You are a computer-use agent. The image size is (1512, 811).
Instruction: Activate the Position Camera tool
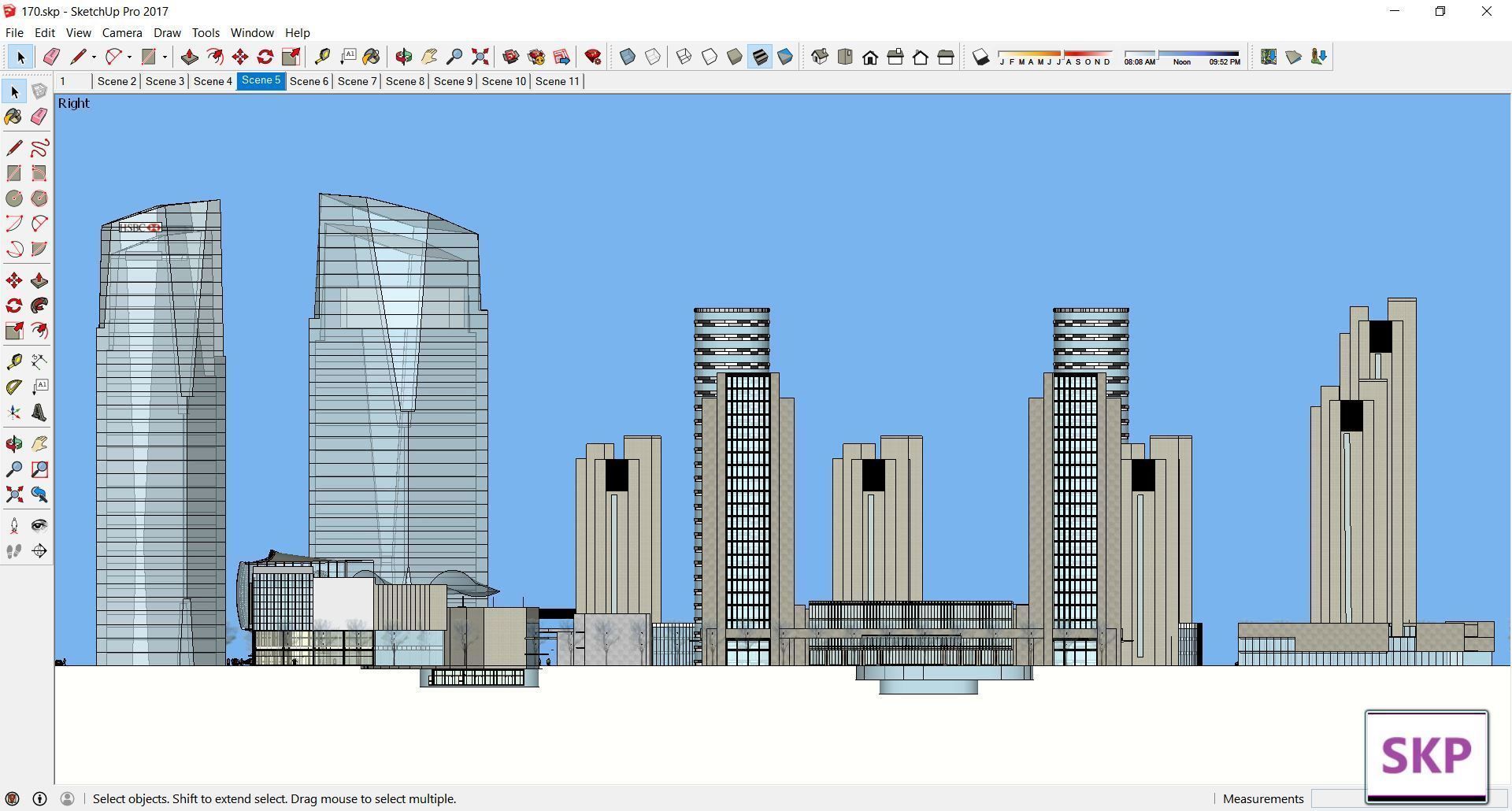[x=14, y=526]
